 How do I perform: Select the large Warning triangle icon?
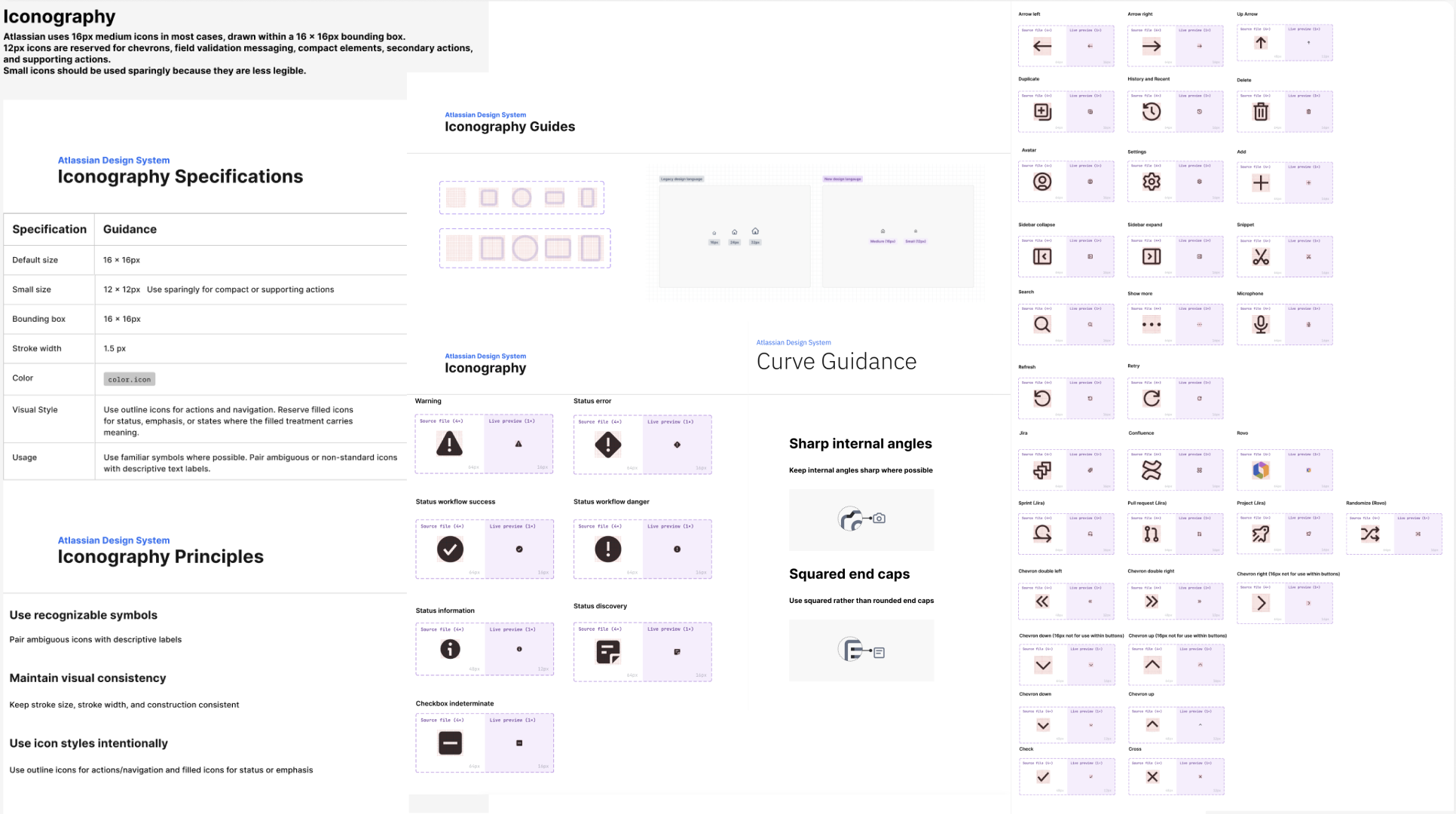449,444
